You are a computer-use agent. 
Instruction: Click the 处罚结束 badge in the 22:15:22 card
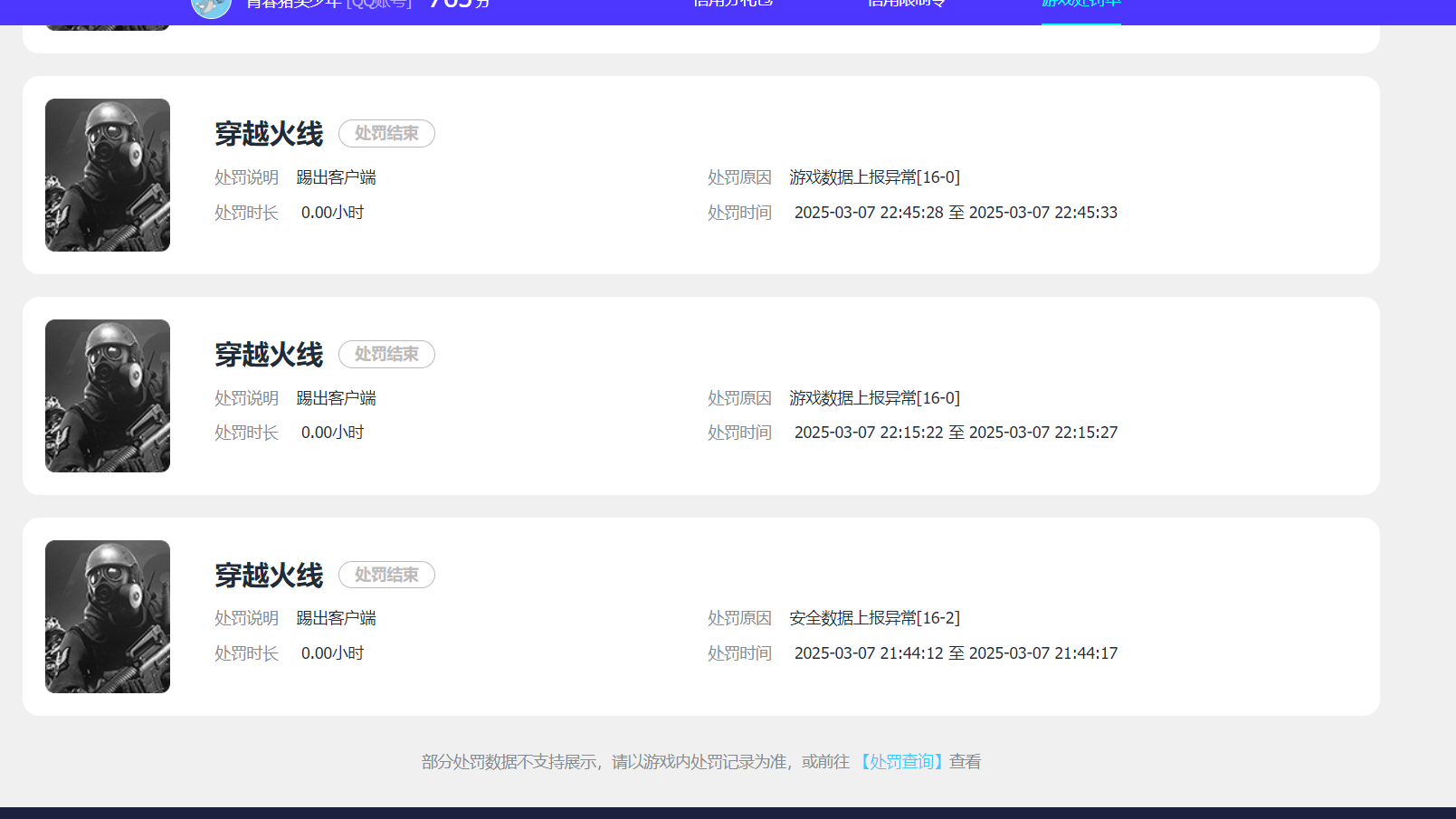(386, 355)
